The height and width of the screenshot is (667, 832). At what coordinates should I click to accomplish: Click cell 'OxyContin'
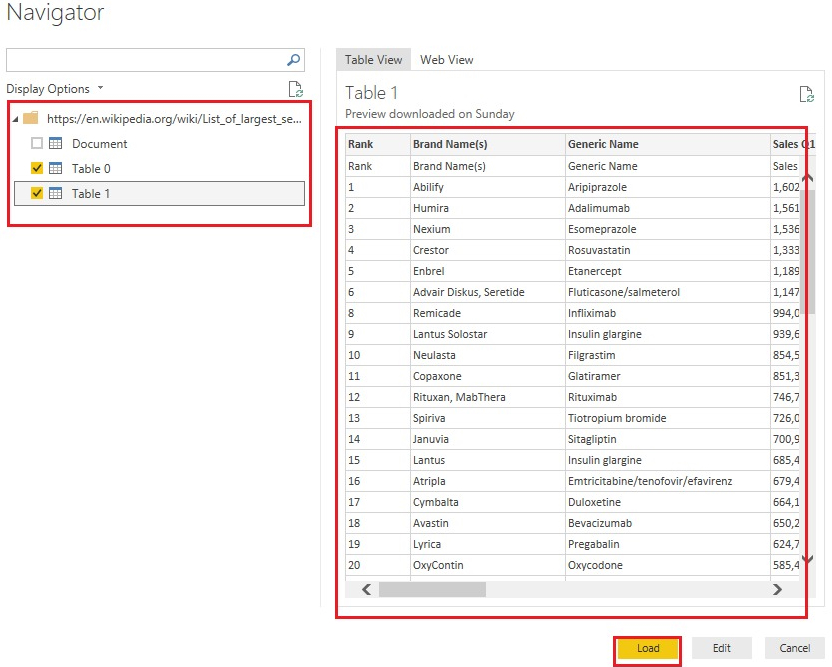tap(488, 565)
